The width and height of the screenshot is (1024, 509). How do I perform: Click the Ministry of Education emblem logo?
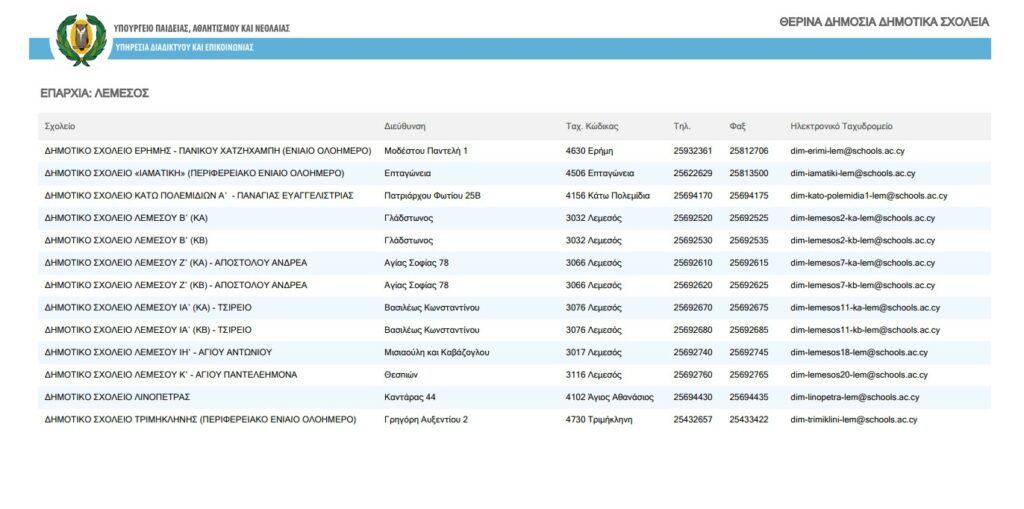[80, 39]
